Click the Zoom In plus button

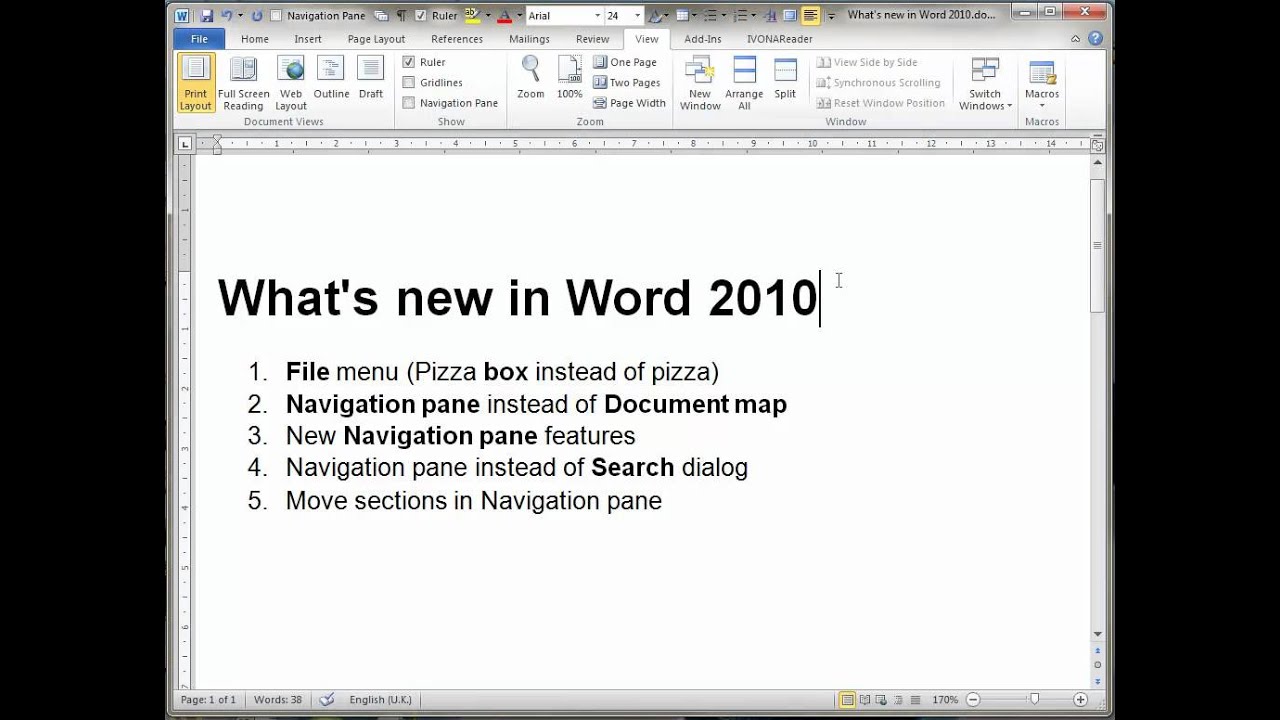tap(1080, 700)
